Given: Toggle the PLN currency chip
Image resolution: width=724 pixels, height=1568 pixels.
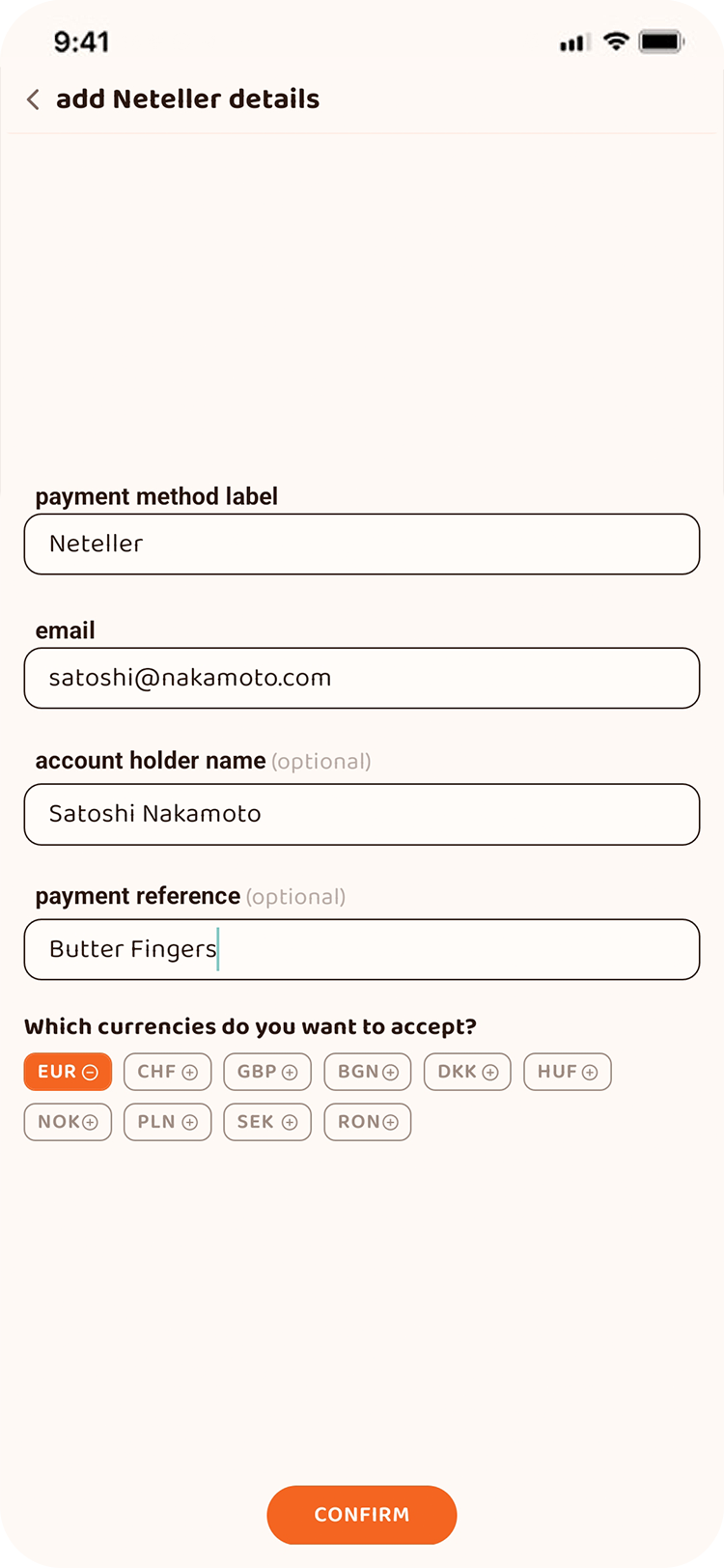Looking at the screenshot, I should (167, 1122).
